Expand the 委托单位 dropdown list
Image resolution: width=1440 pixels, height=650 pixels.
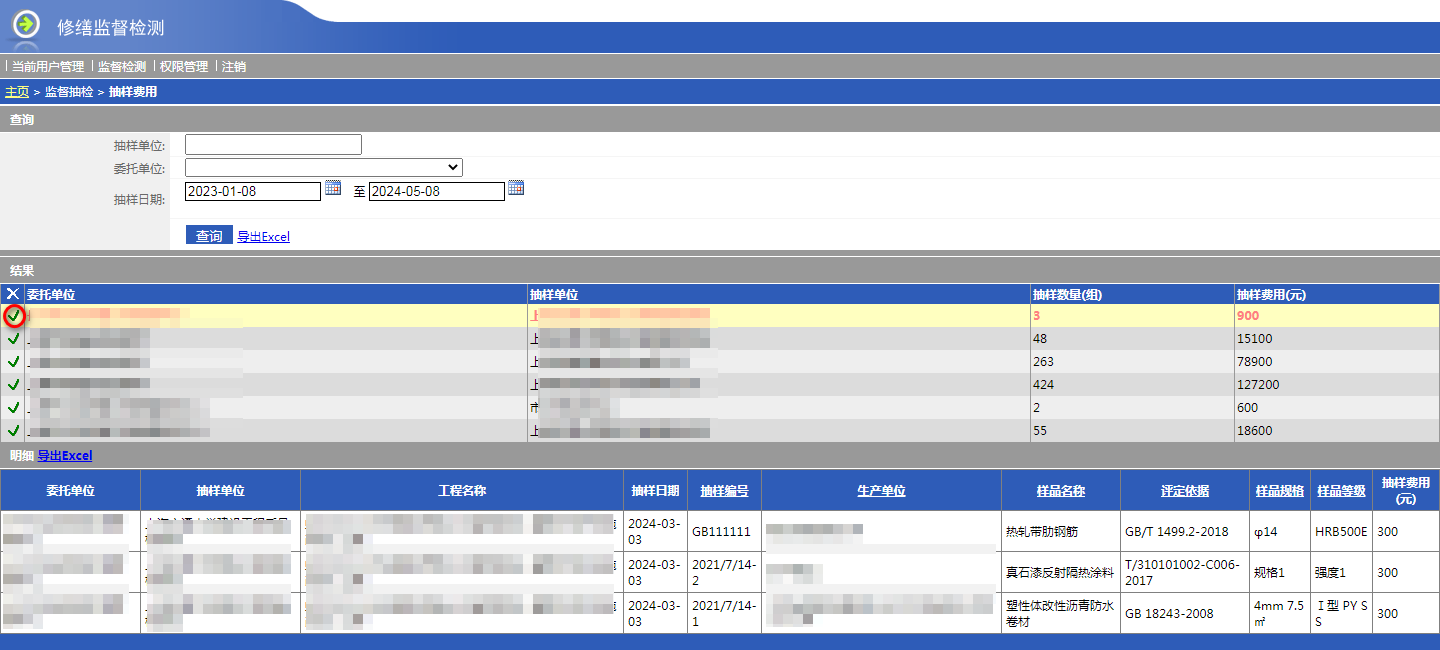pyautogui.click(x=323, y=167)
